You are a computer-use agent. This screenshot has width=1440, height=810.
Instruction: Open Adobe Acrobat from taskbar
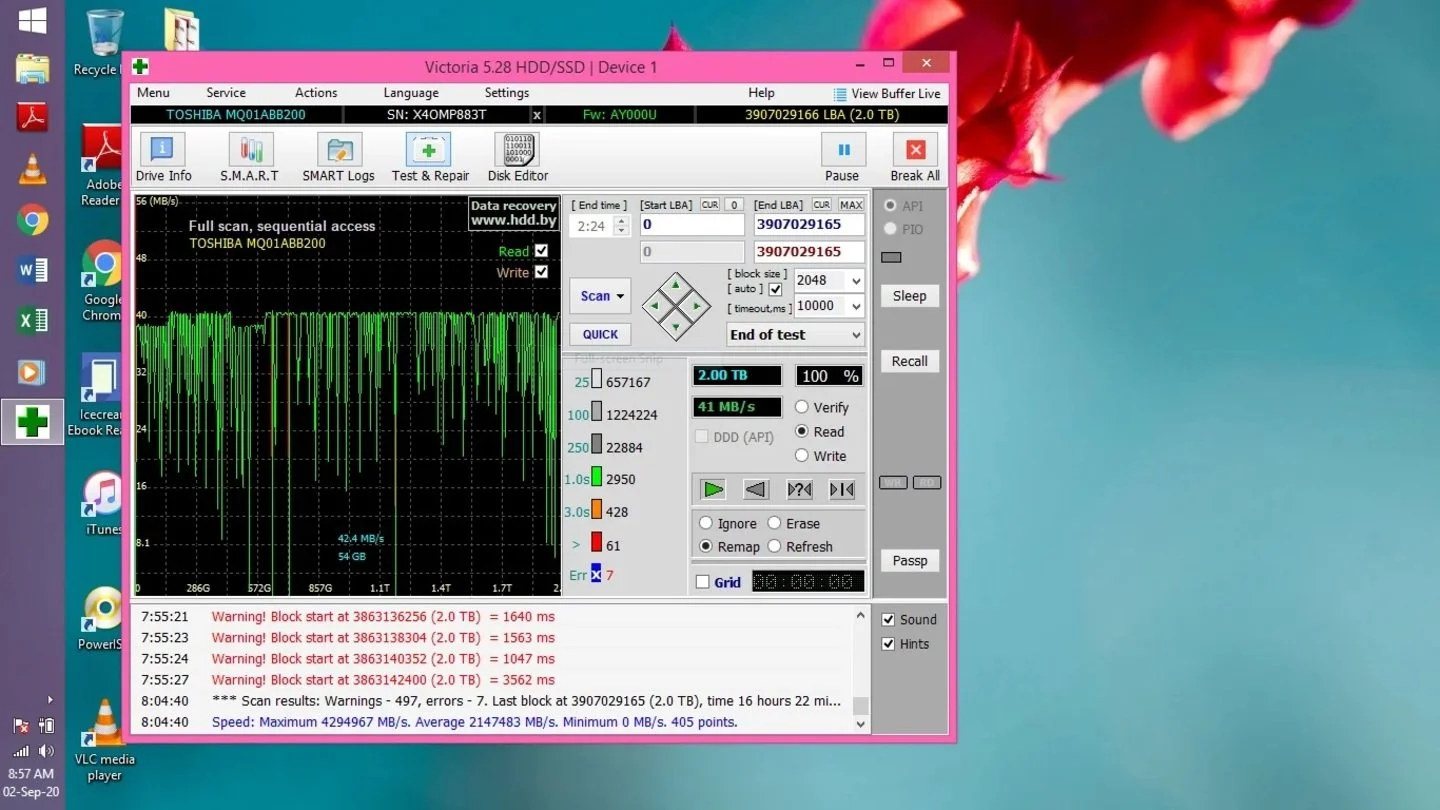pos(32,118)
